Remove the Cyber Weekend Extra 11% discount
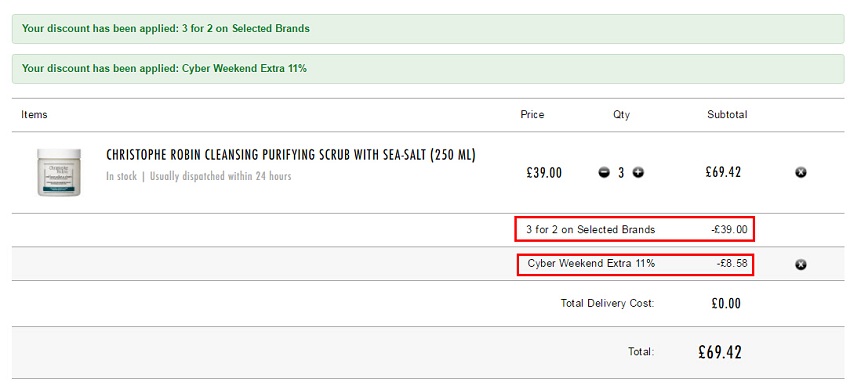This screenshot has height=385, width=850. point(801,265)
